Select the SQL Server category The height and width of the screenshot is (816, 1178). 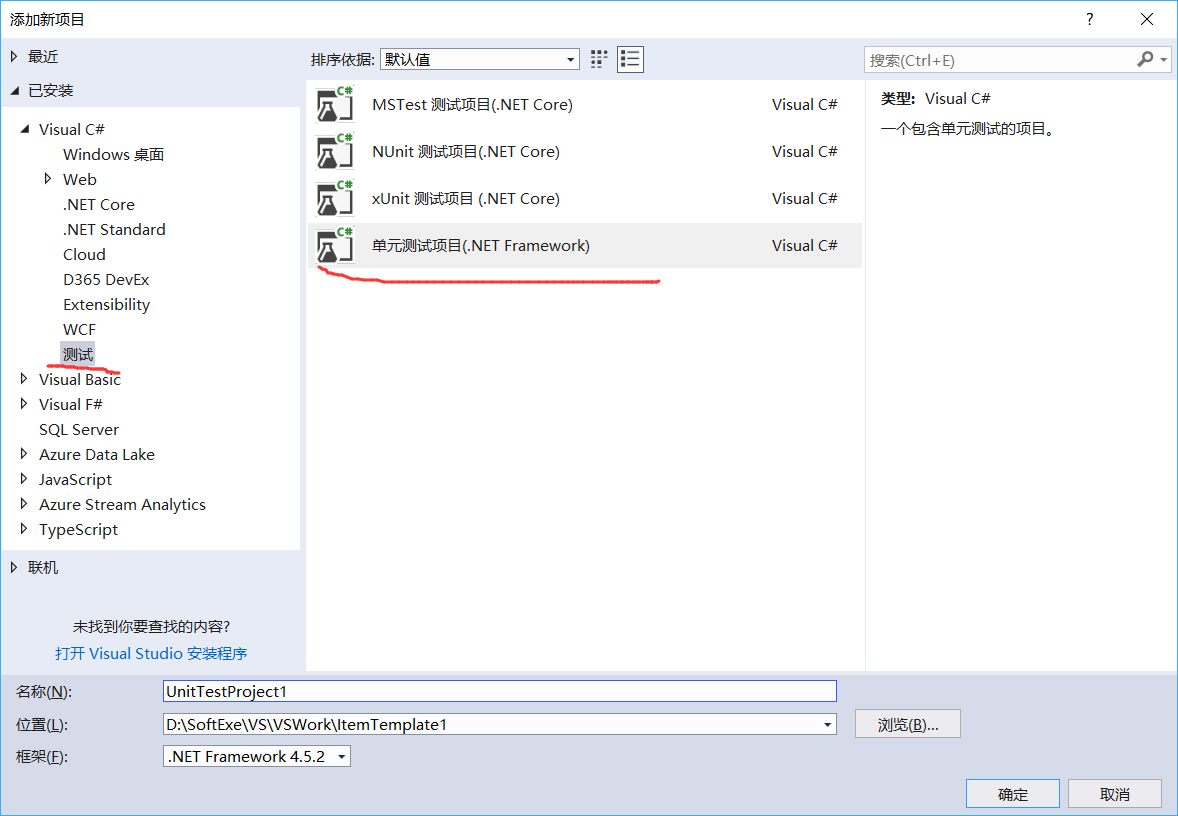(79, 430)
